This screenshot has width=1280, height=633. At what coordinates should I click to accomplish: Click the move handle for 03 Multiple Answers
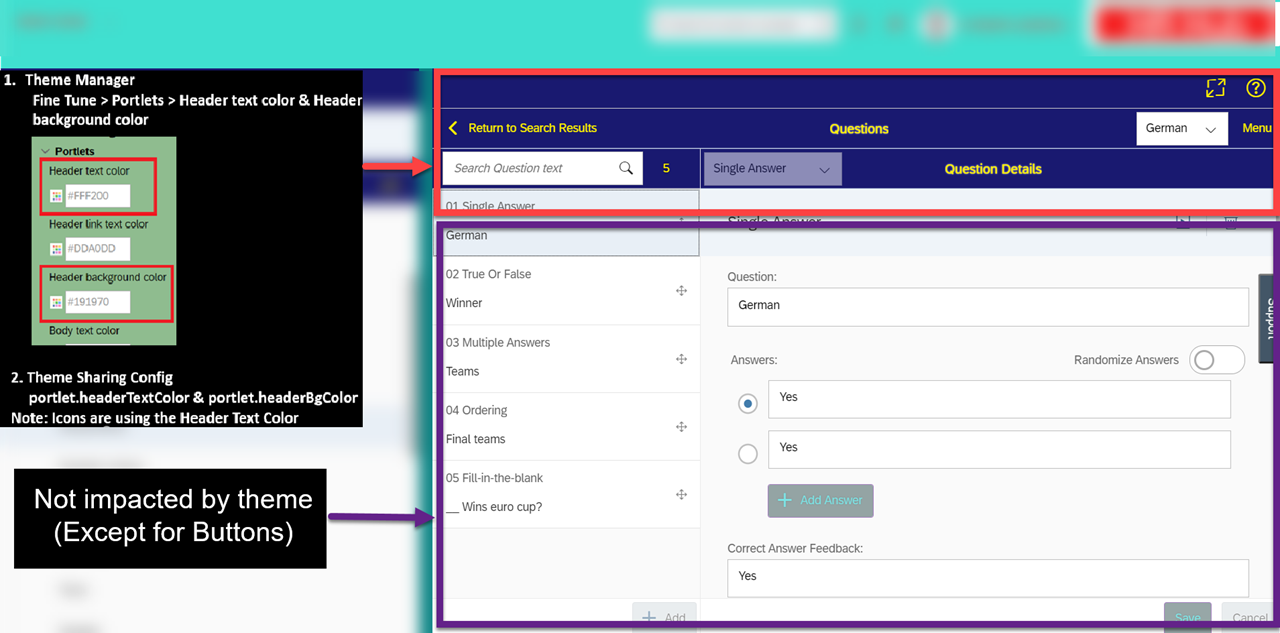click(x=681, y=359)
